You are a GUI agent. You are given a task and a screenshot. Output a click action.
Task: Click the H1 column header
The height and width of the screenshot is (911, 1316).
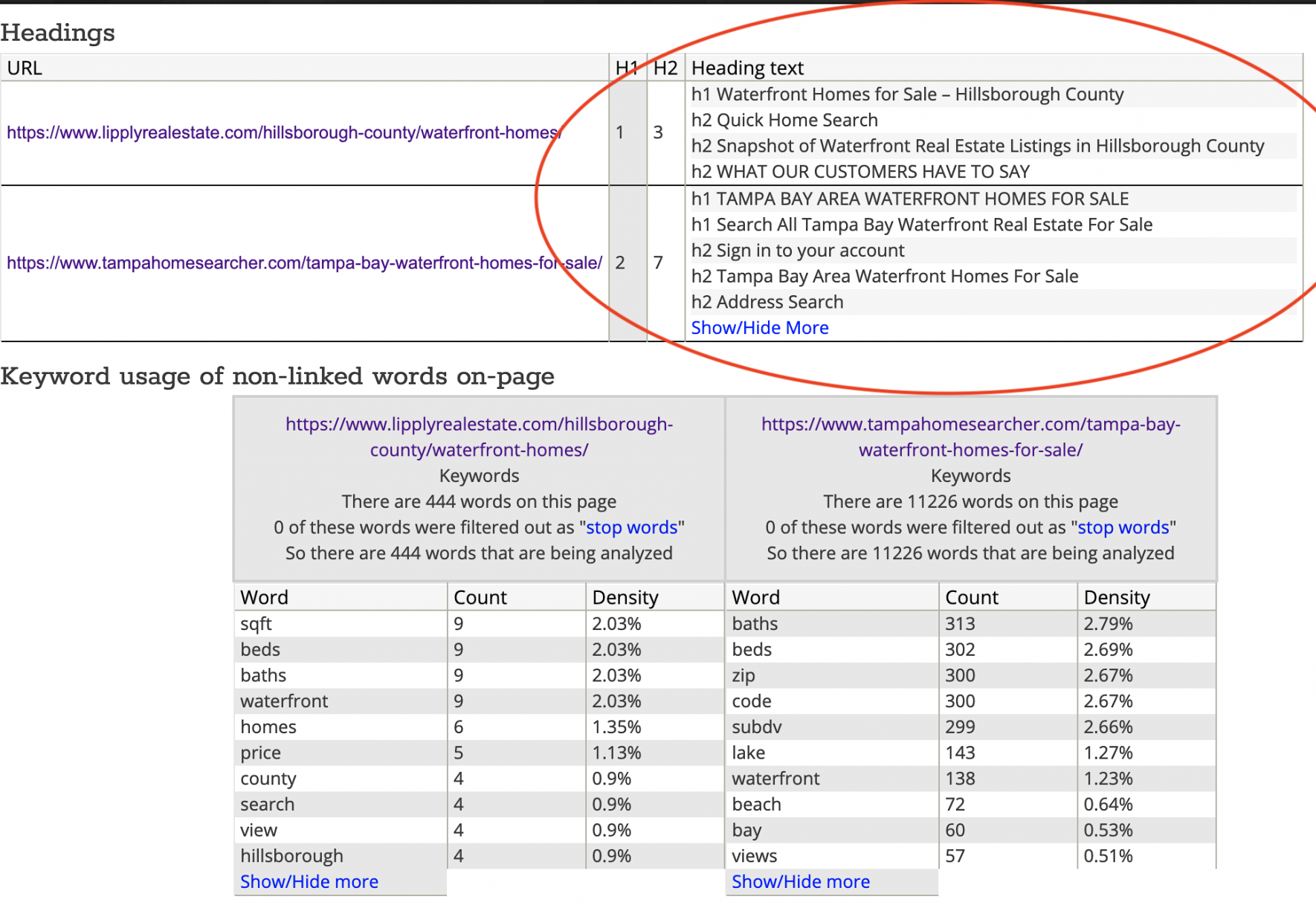(x=628, y=68)
